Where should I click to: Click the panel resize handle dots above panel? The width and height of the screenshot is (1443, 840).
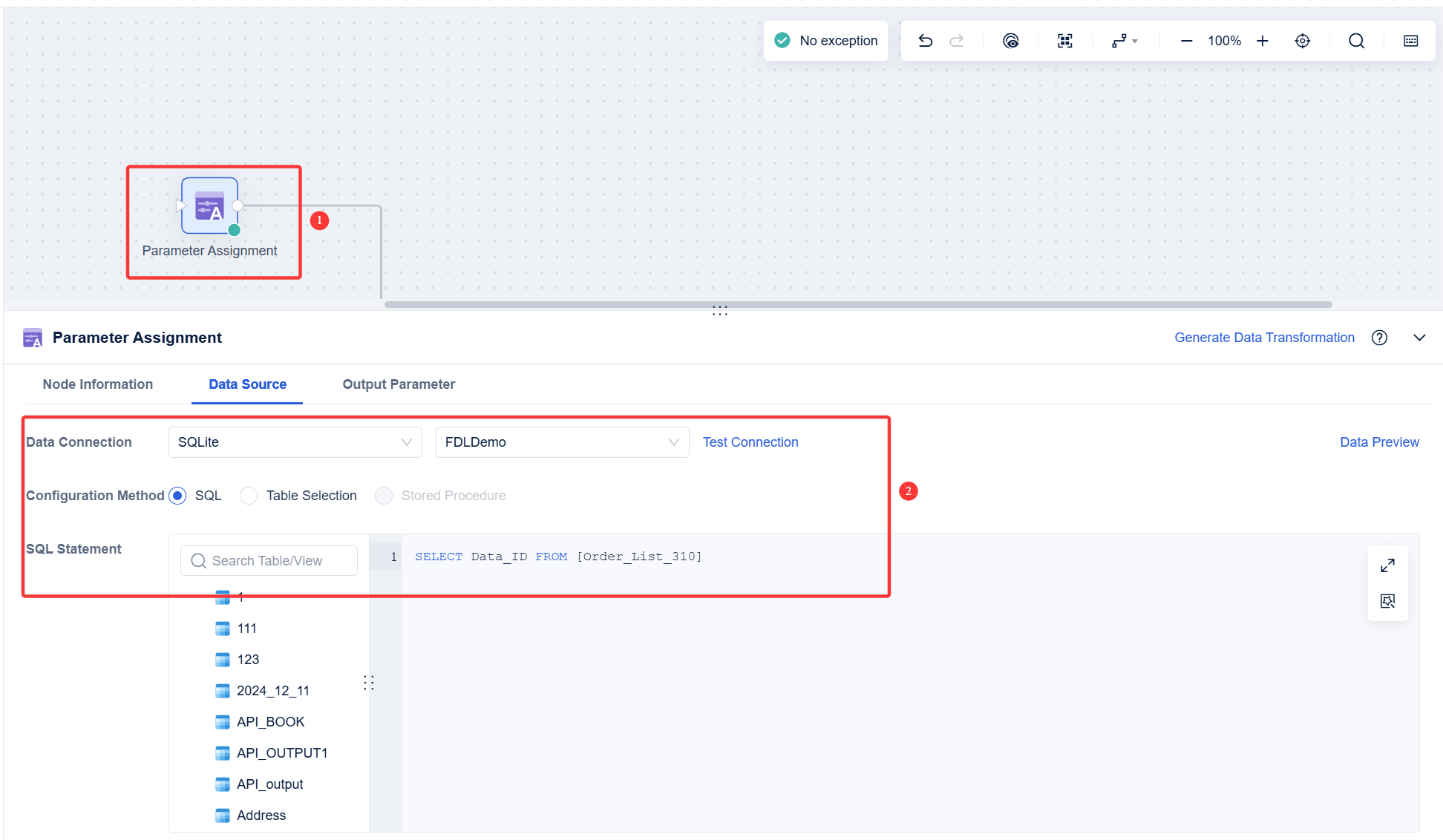click(x=720, y=311)
